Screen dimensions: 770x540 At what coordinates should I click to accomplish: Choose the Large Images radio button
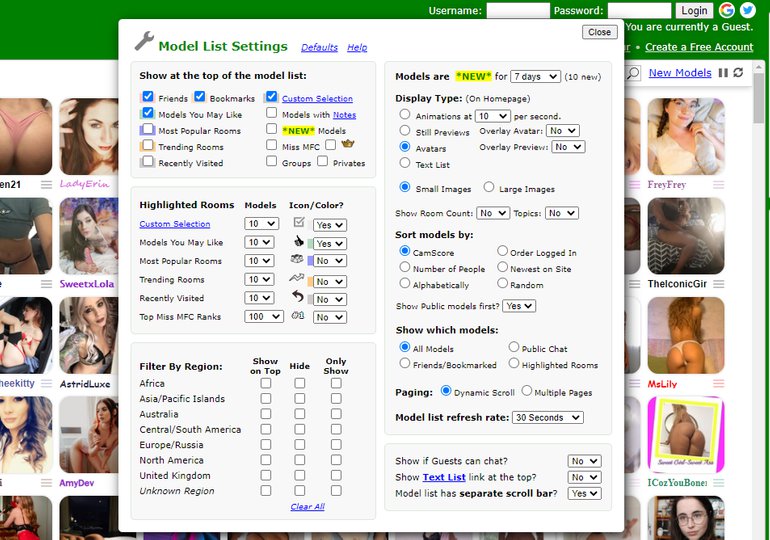[x=489, y=187]
